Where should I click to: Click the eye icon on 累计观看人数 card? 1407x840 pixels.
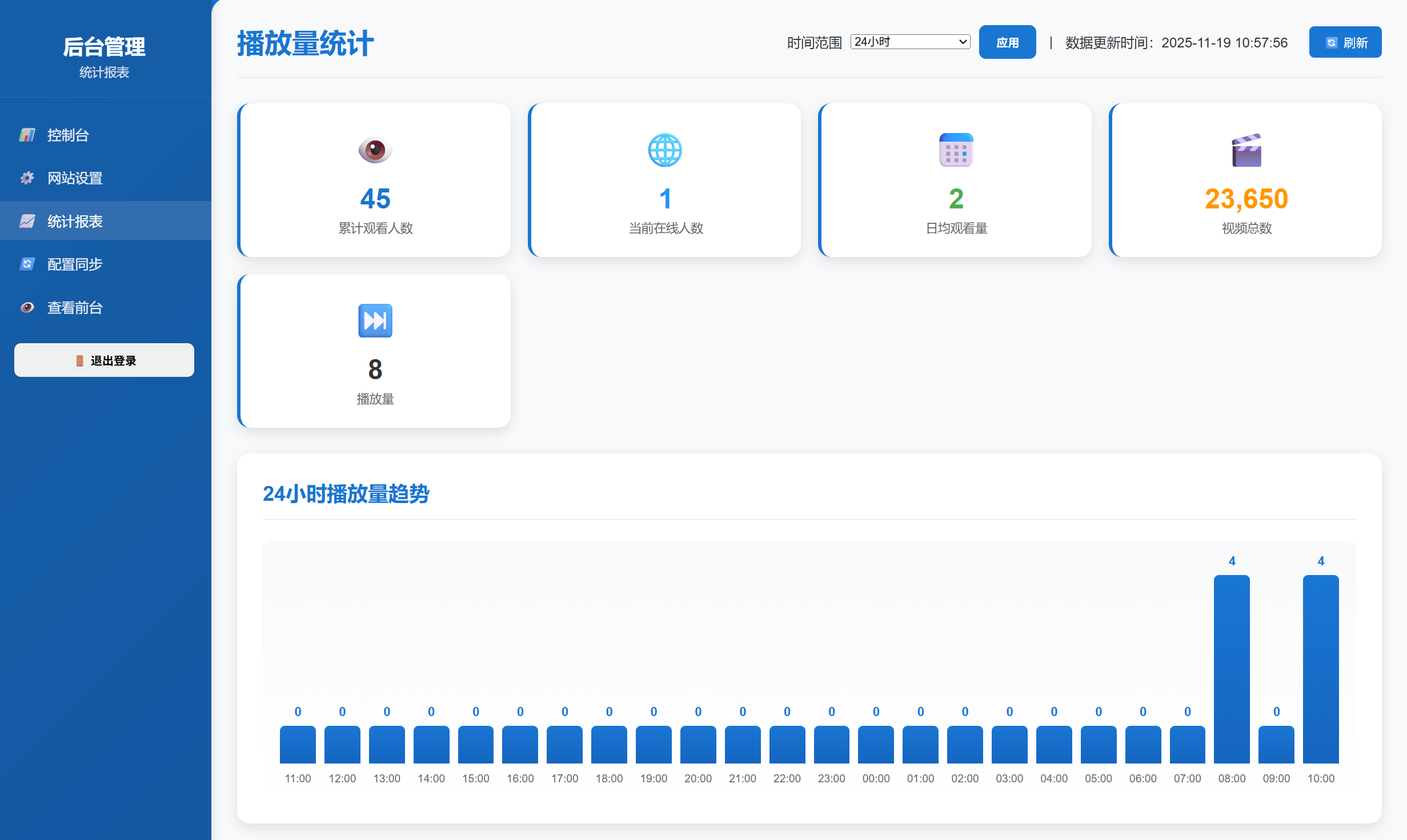pos(375,151)
